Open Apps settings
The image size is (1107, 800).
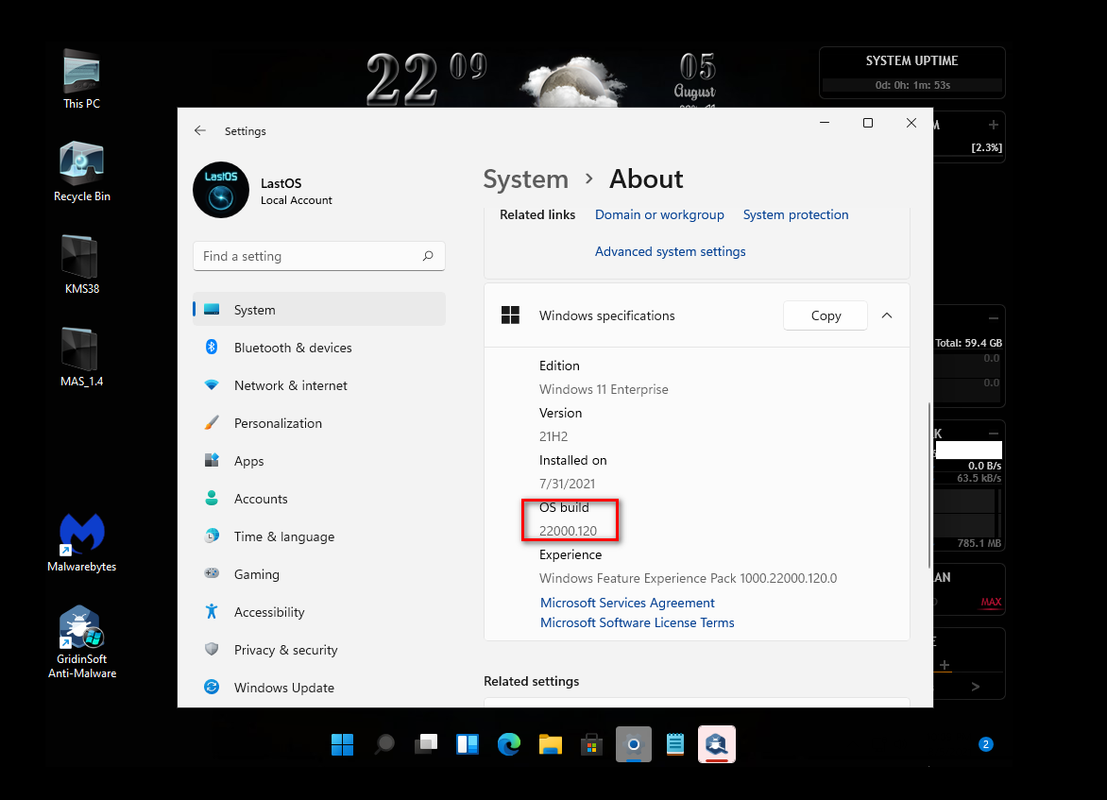[319, 460]
